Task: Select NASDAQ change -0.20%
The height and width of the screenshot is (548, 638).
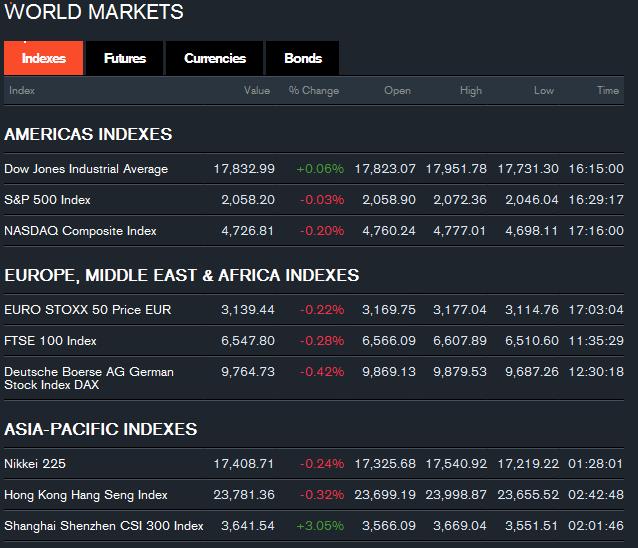Action: click(x=322, y=231)
